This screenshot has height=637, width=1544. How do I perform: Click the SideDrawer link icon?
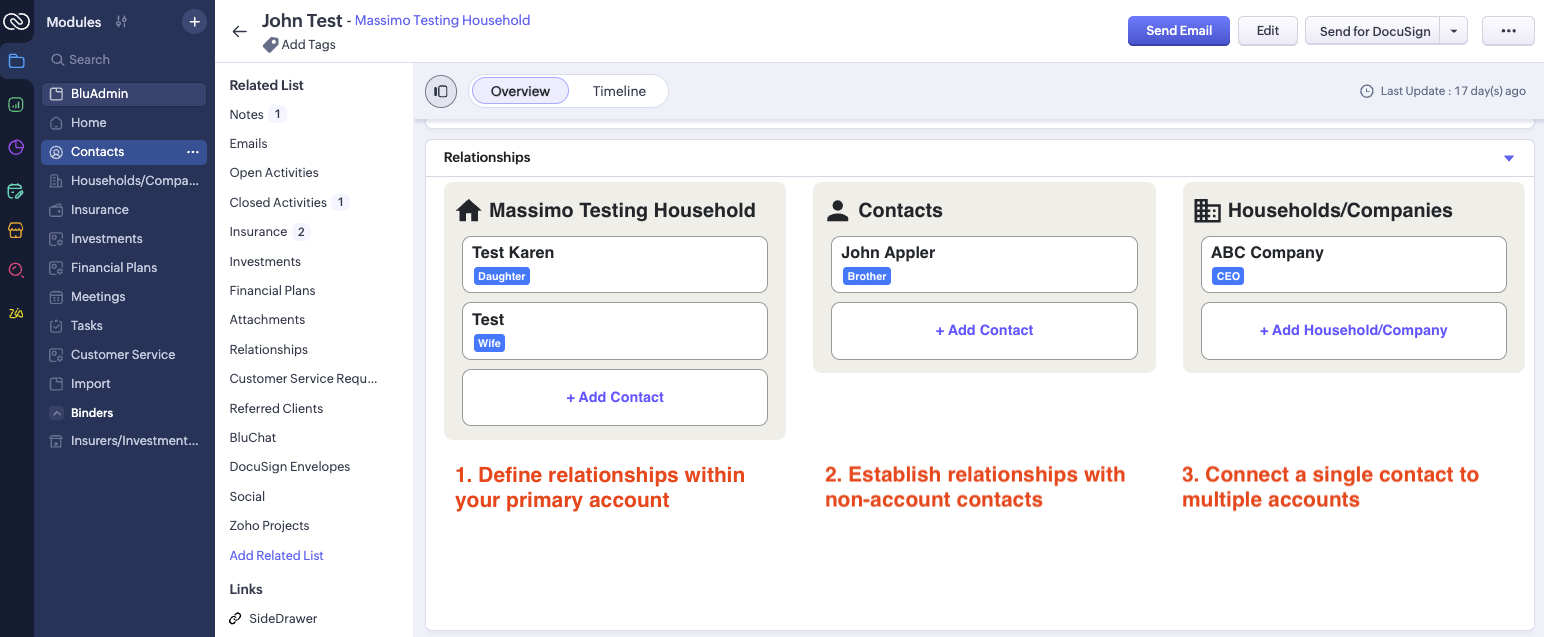[x=236, y=619]
